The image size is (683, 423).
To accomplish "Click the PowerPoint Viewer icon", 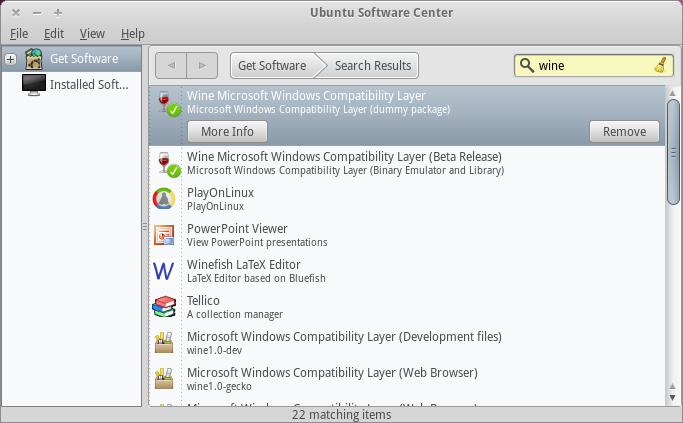I will click(x=164, y=235).
